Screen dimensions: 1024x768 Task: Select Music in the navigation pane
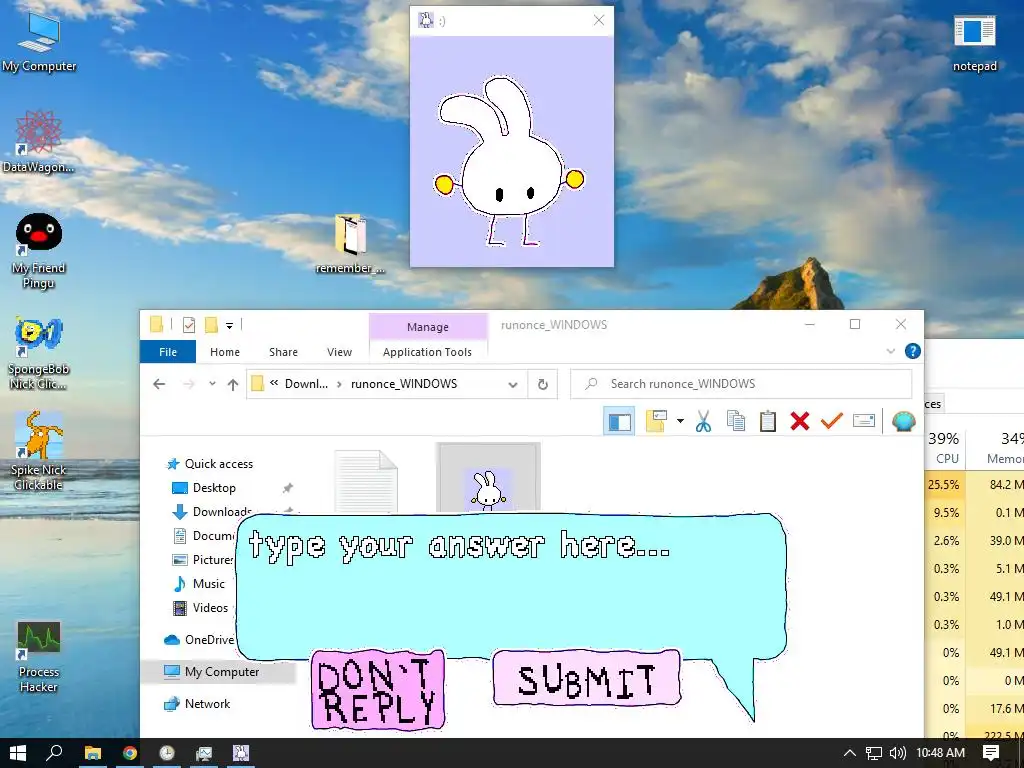[199, 584]
